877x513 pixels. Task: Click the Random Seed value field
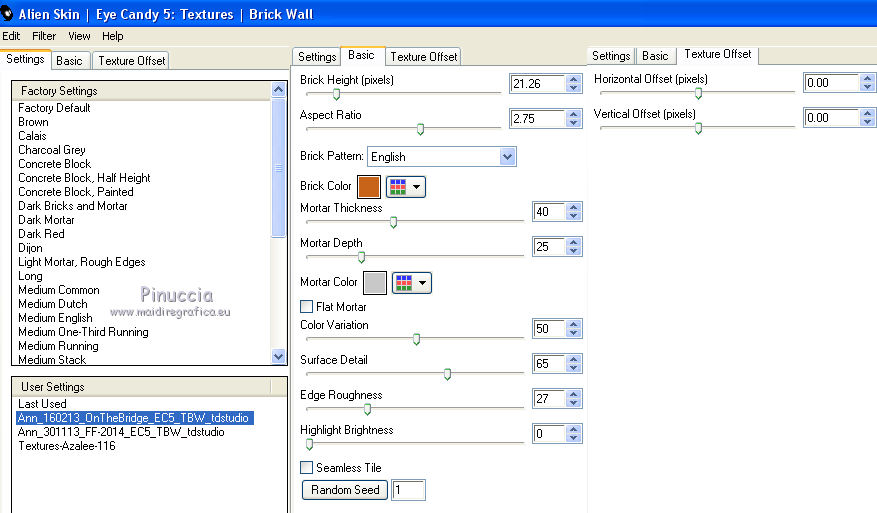click(x=408, y=490)
